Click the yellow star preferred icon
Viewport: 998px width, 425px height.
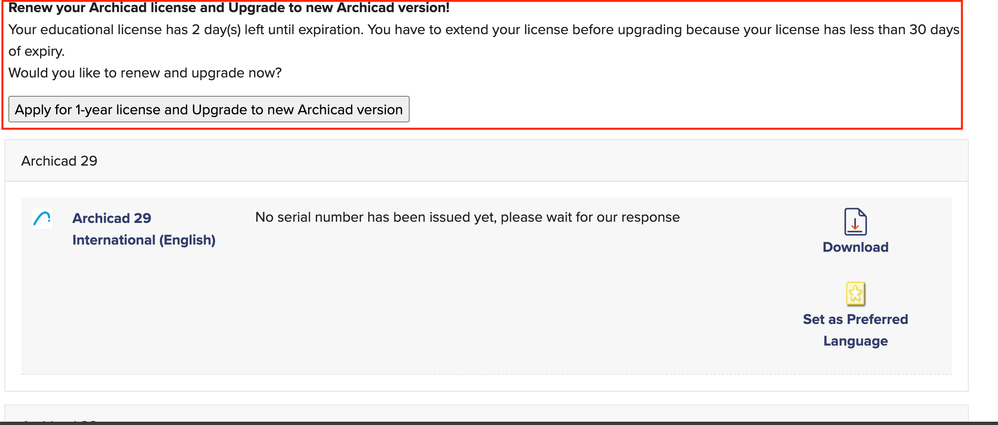pos(855,294)
